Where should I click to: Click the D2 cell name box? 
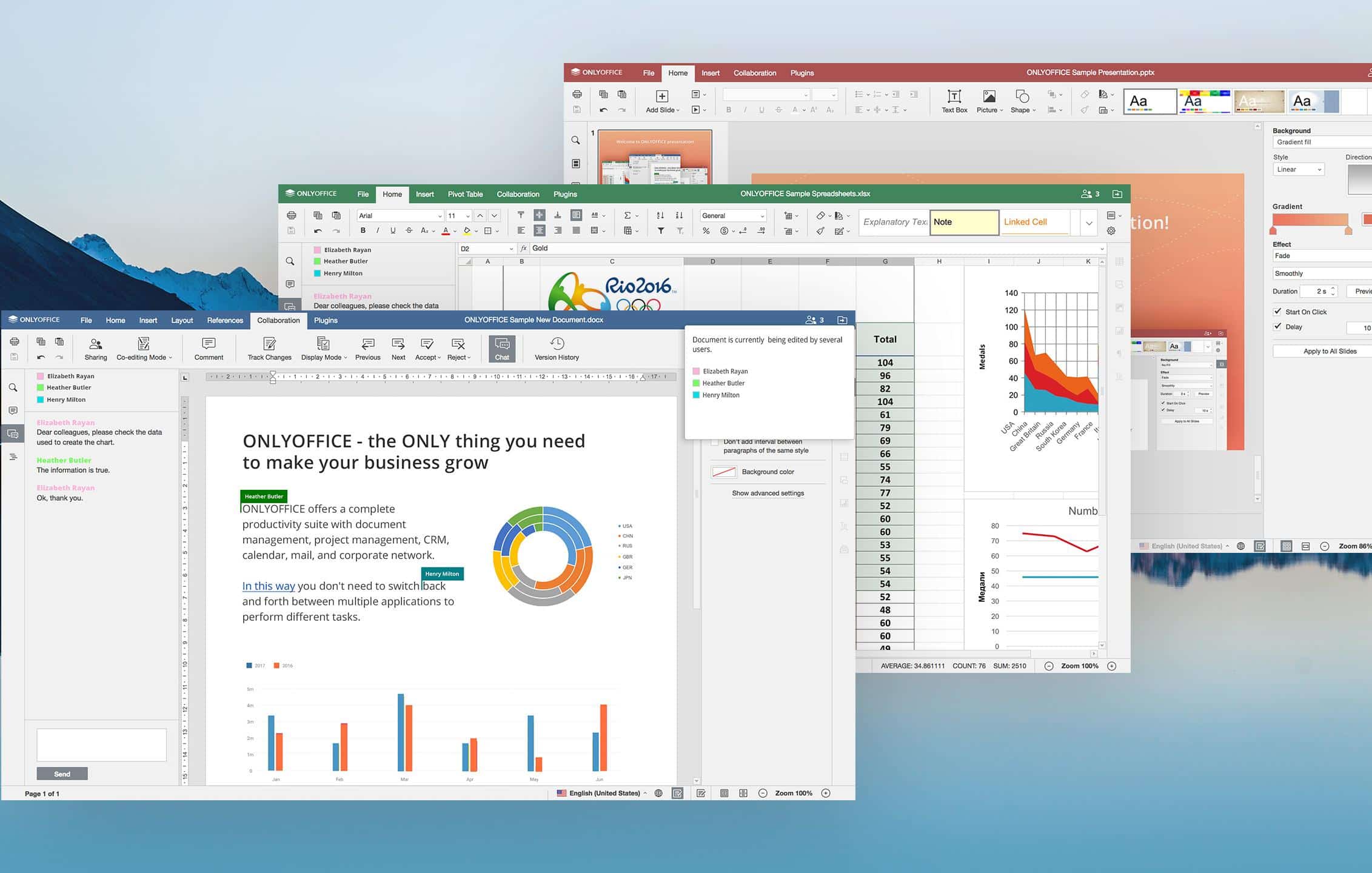click(x=487, y=249)
